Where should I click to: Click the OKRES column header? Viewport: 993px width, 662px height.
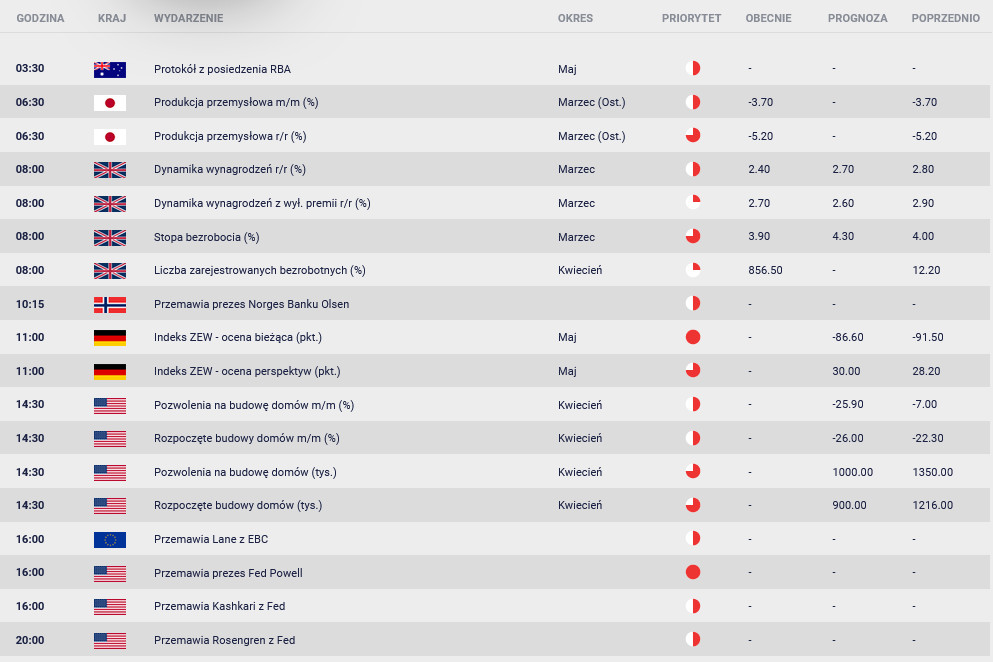575,18
